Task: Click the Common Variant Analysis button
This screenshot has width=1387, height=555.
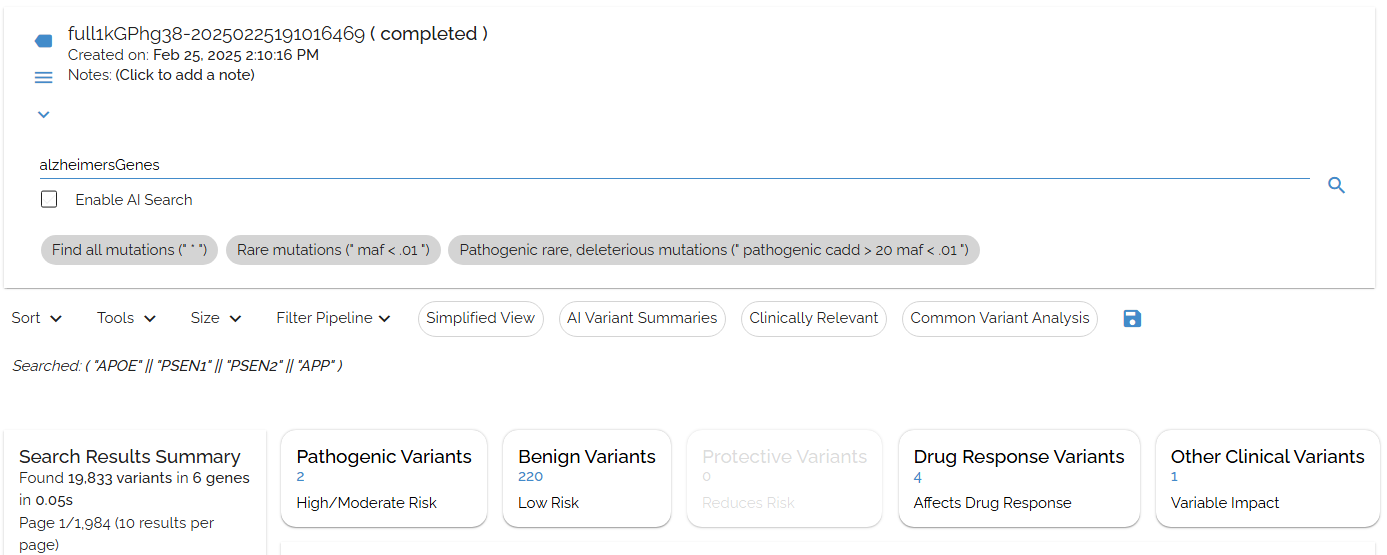Action: (999, 318)
